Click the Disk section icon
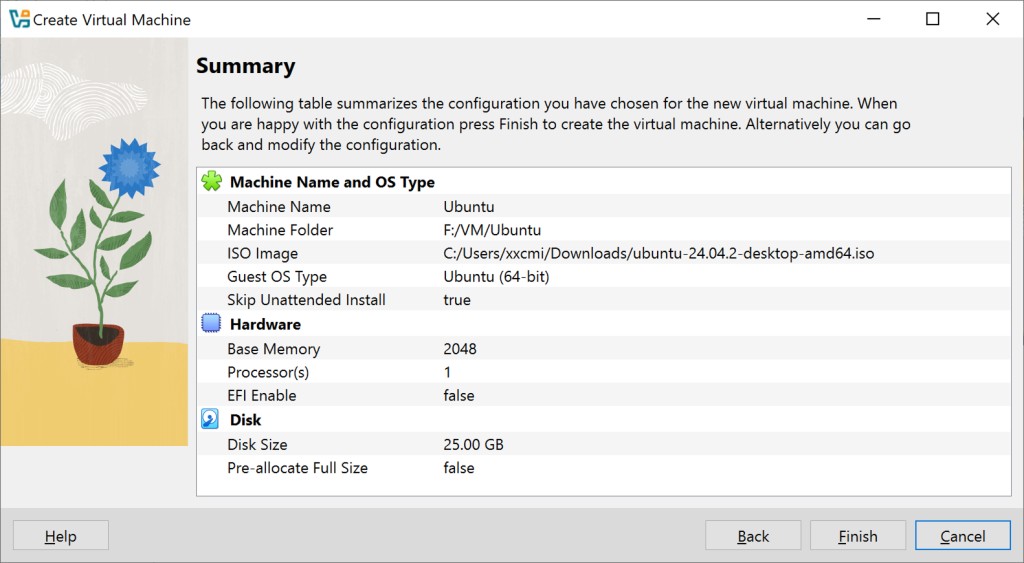 tap(210, 419)
